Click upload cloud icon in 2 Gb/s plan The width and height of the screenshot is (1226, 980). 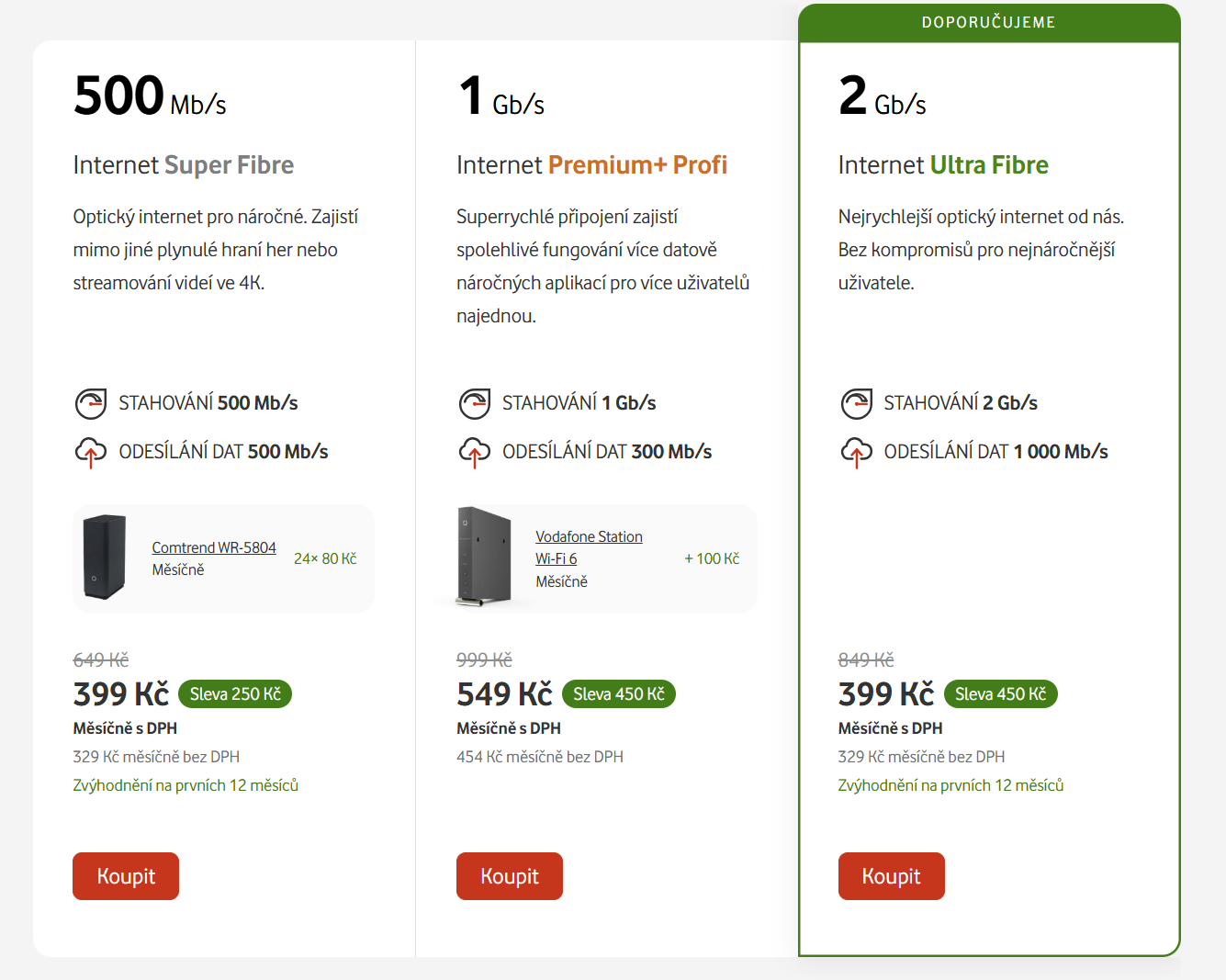click(x=856, y=452)
